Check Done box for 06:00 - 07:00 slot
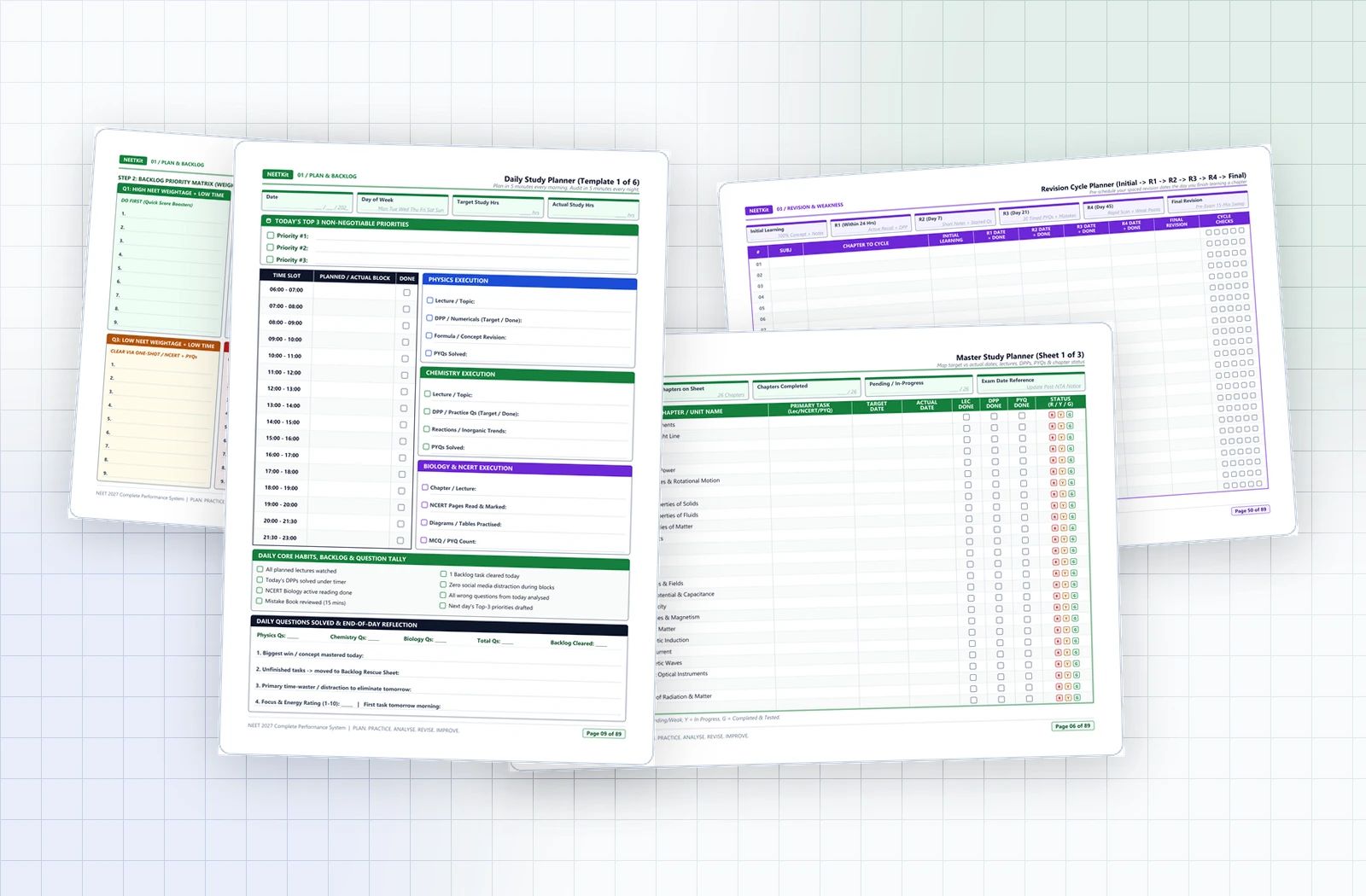Image resolution: width=1366 pixels, height=896 pixels. [406, 293]
